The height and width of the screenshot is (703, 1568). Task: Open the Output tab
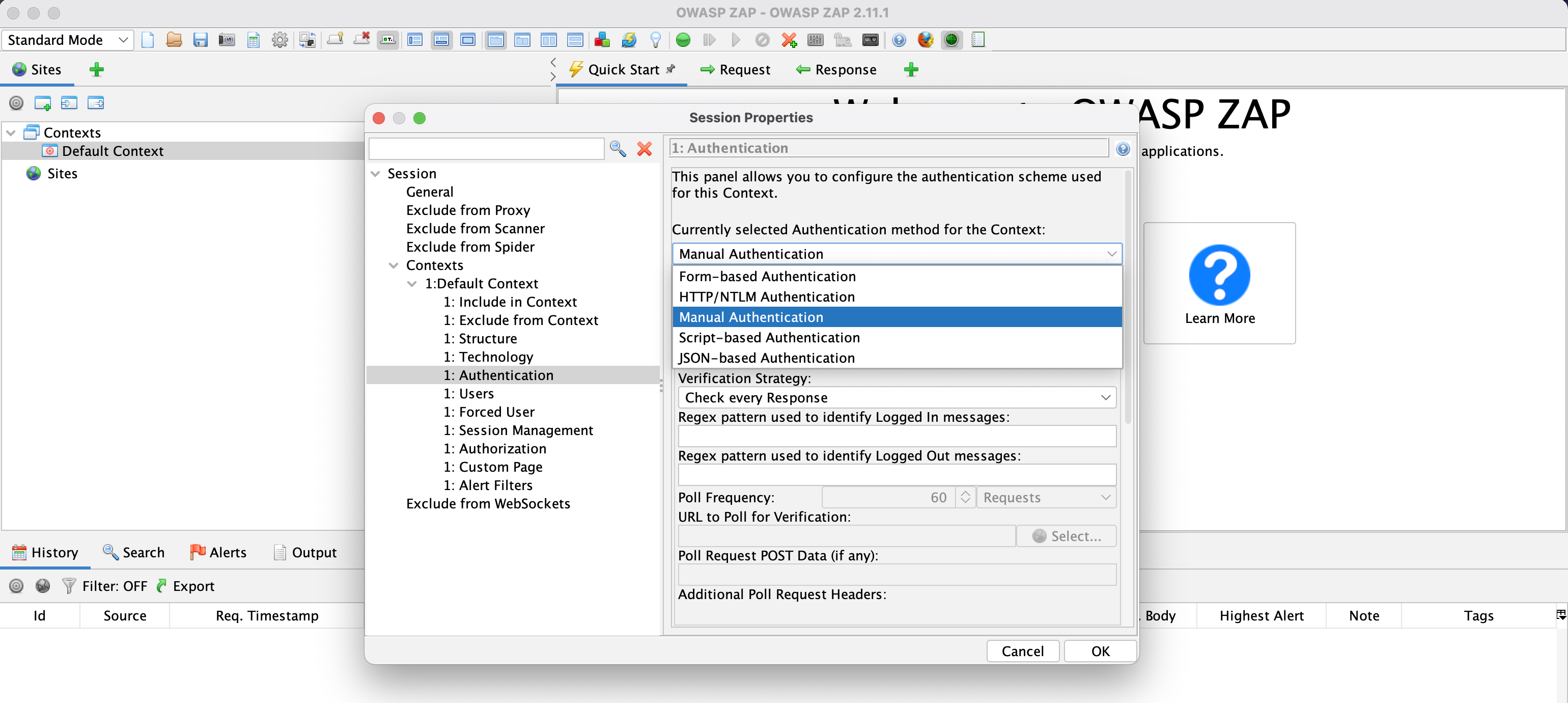tap(304, 553)
